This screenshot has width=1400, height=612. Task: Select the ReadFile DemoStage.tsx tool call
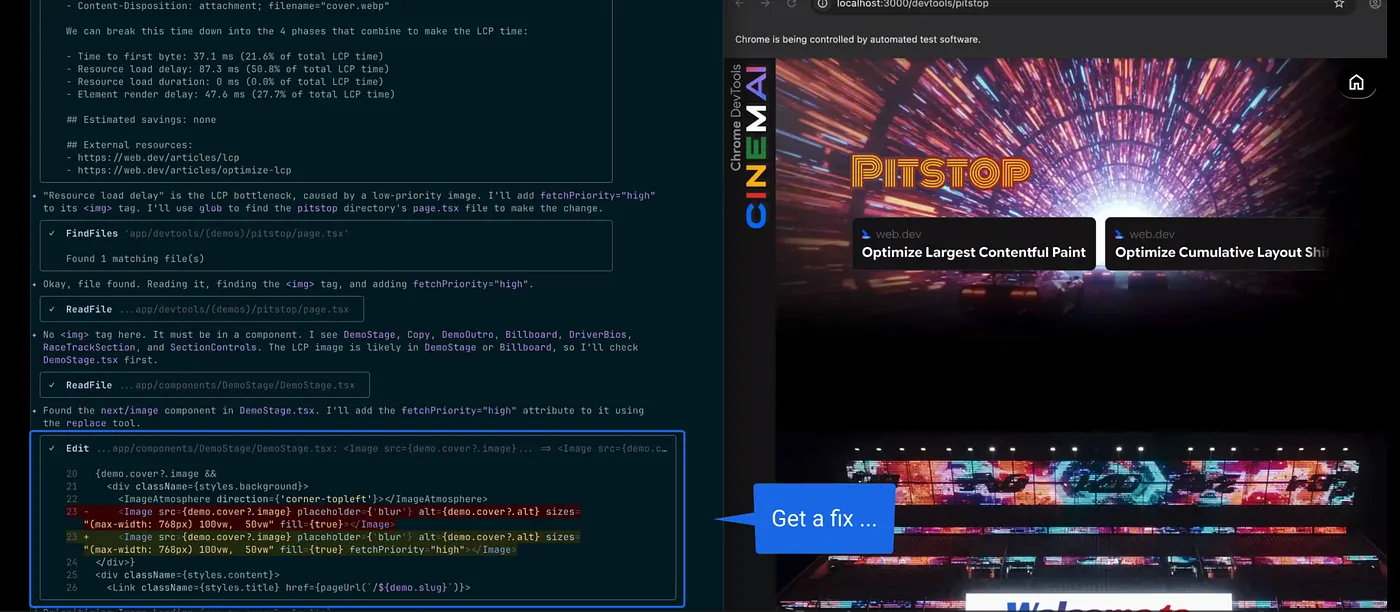click(x=205, y=385)
